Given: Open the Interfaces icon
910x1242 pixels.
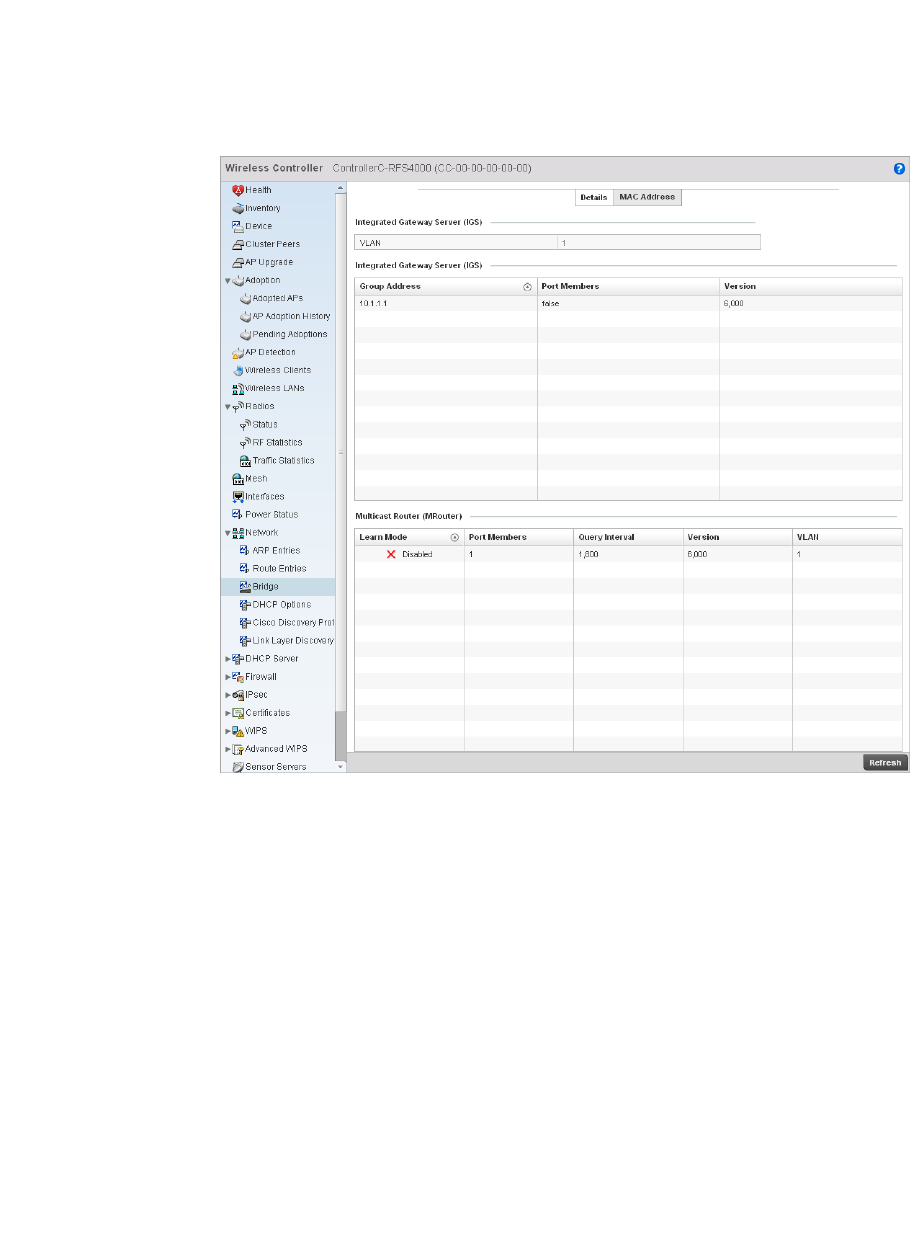Looking at the screenshot, I should tap(238, 496).
